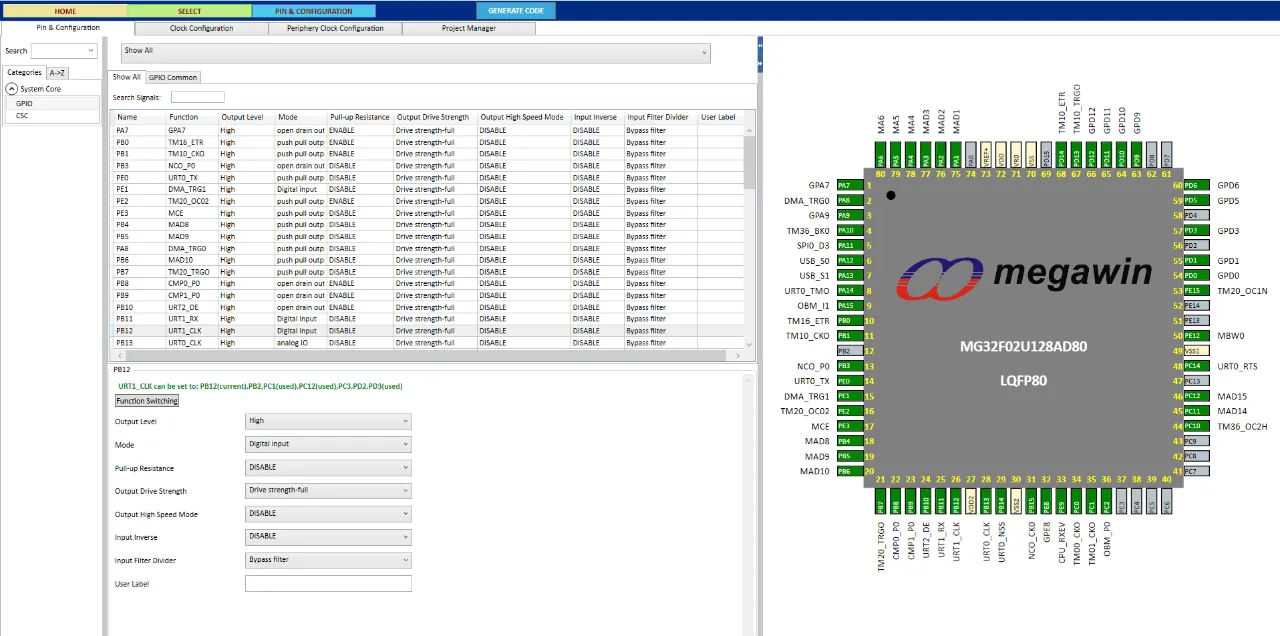Switch to the A->Z sorting tab
This screenshot has height=636, width=1280.
pos(58,72)
